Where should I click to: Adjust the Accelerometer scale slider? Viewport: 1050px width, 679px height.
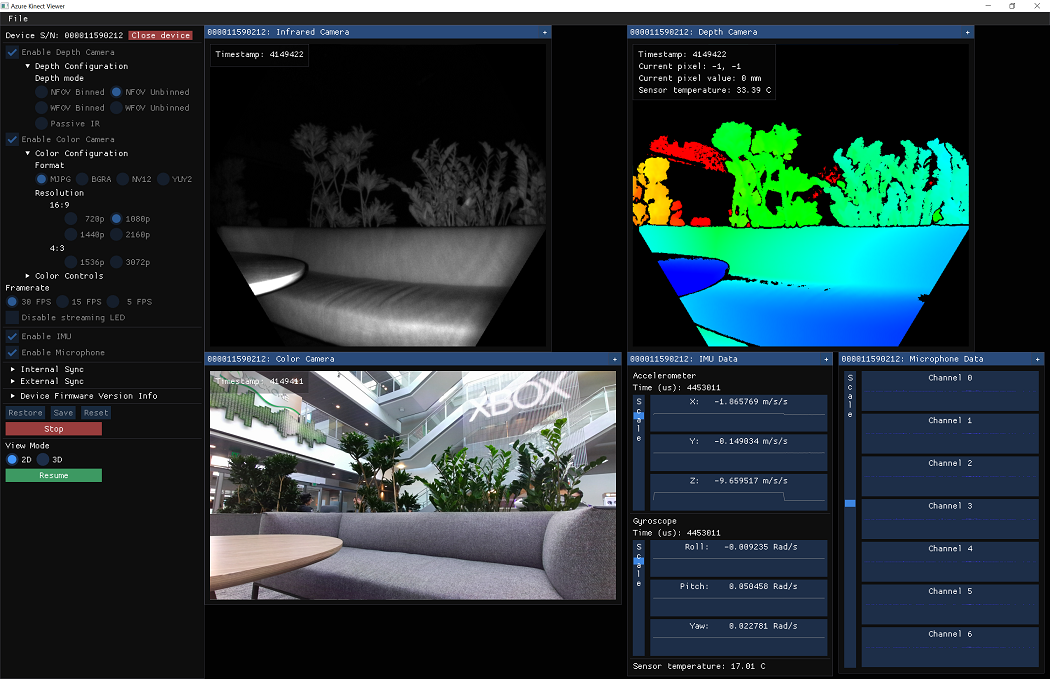638,453
